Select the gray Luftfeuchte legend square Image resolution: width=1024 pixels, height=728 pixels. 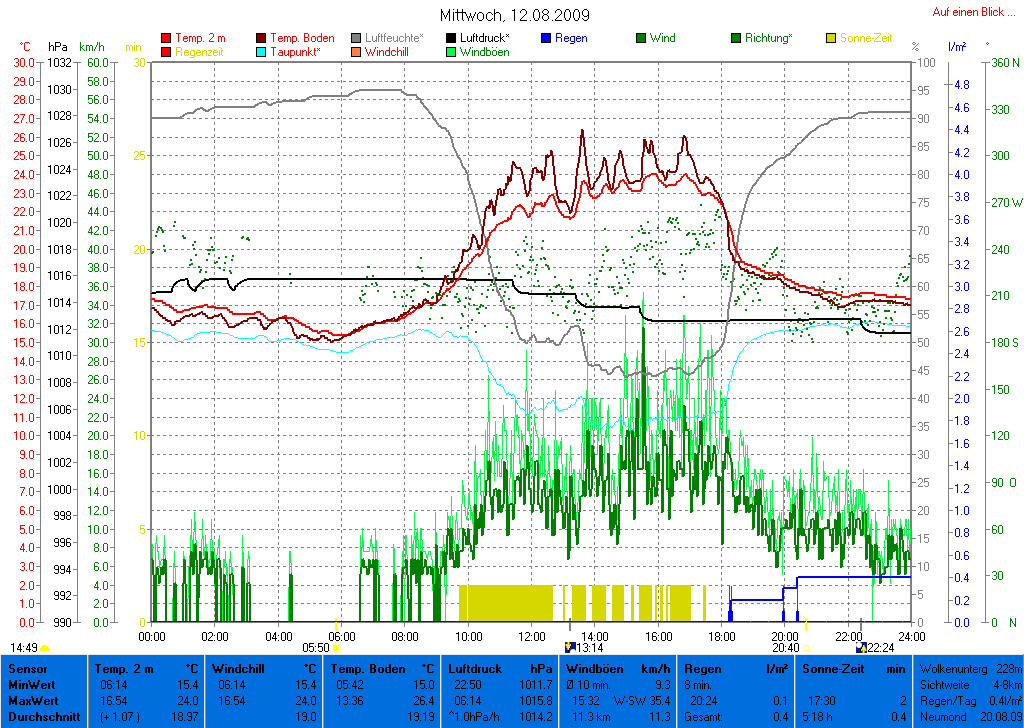357,39
